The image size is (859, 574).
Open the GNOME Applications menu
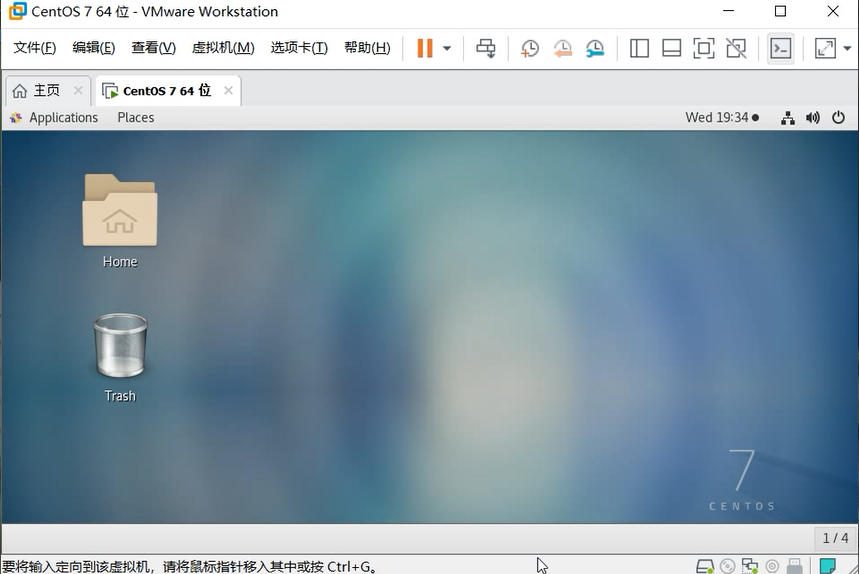(54, 118)
